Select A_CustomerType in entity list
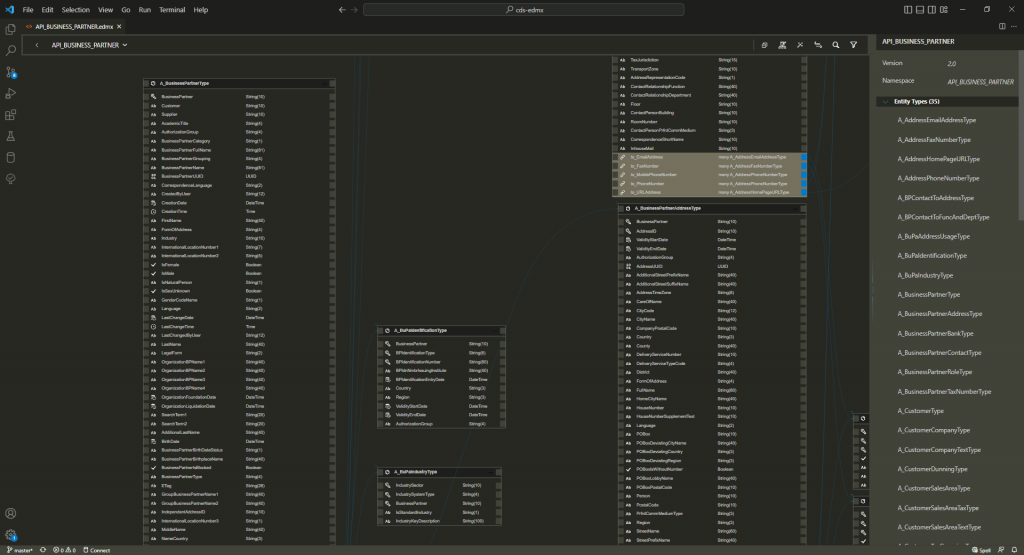Screen dimensions: 1024x555 (920, 411)
